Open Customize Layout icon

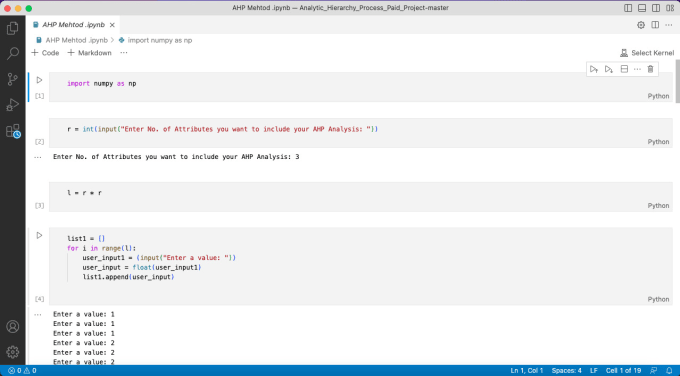click(670, 8)
